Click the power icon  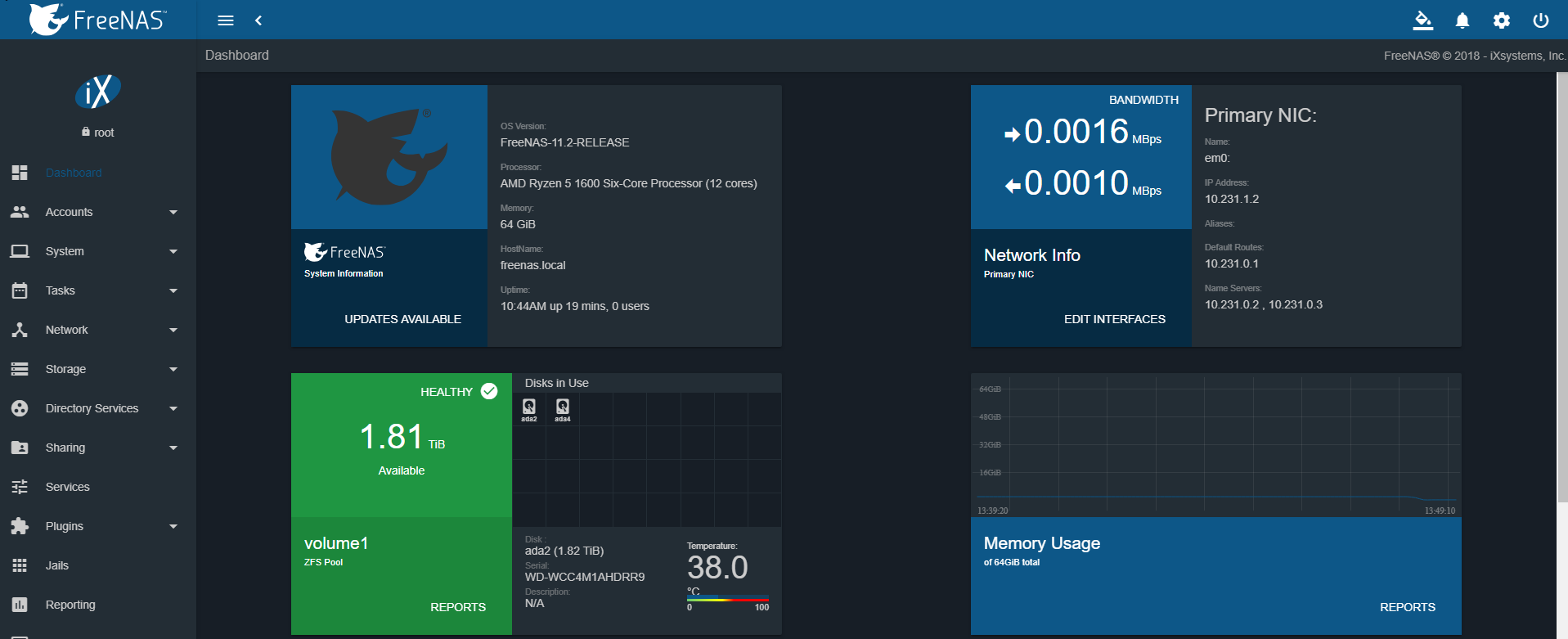[x=1541, y=20]
